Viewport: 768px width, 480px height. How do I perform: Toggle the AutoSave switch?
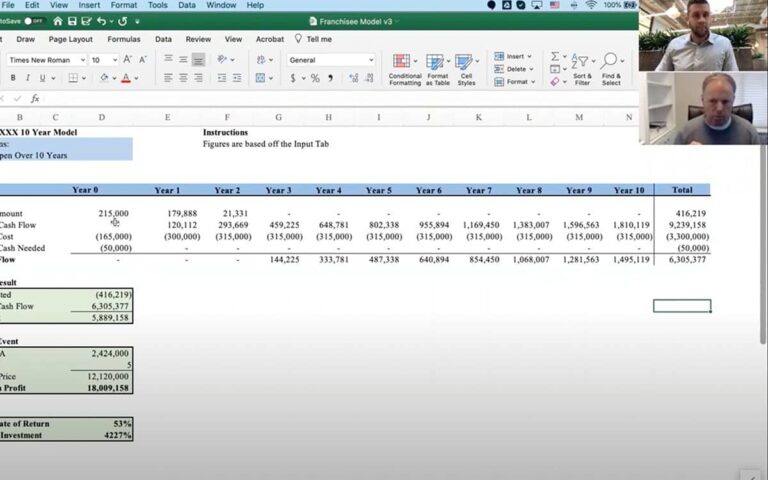33,21
